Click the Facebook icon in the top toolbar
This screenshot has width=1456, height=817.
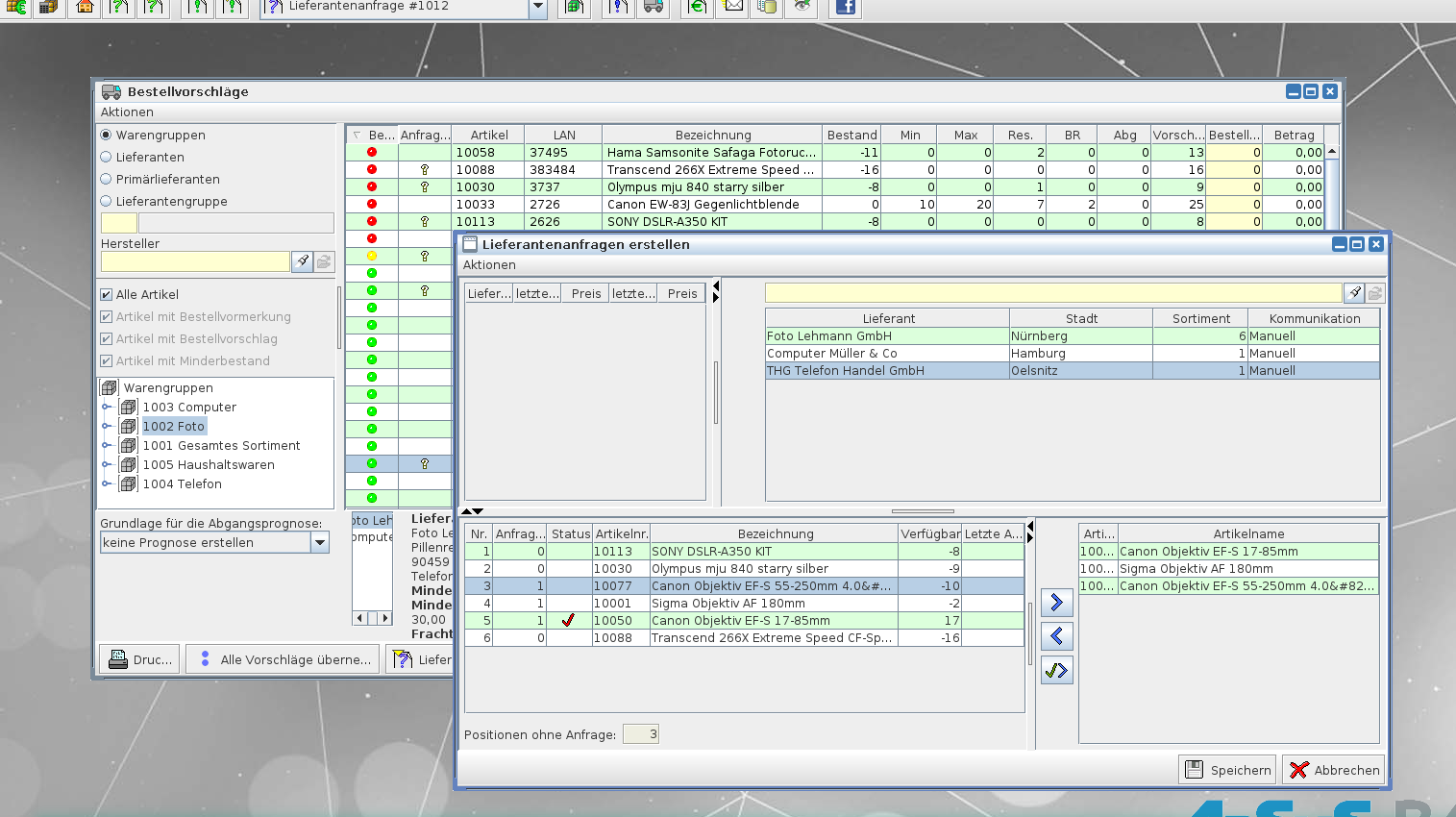pyautogui.click(x=845, y=7)
